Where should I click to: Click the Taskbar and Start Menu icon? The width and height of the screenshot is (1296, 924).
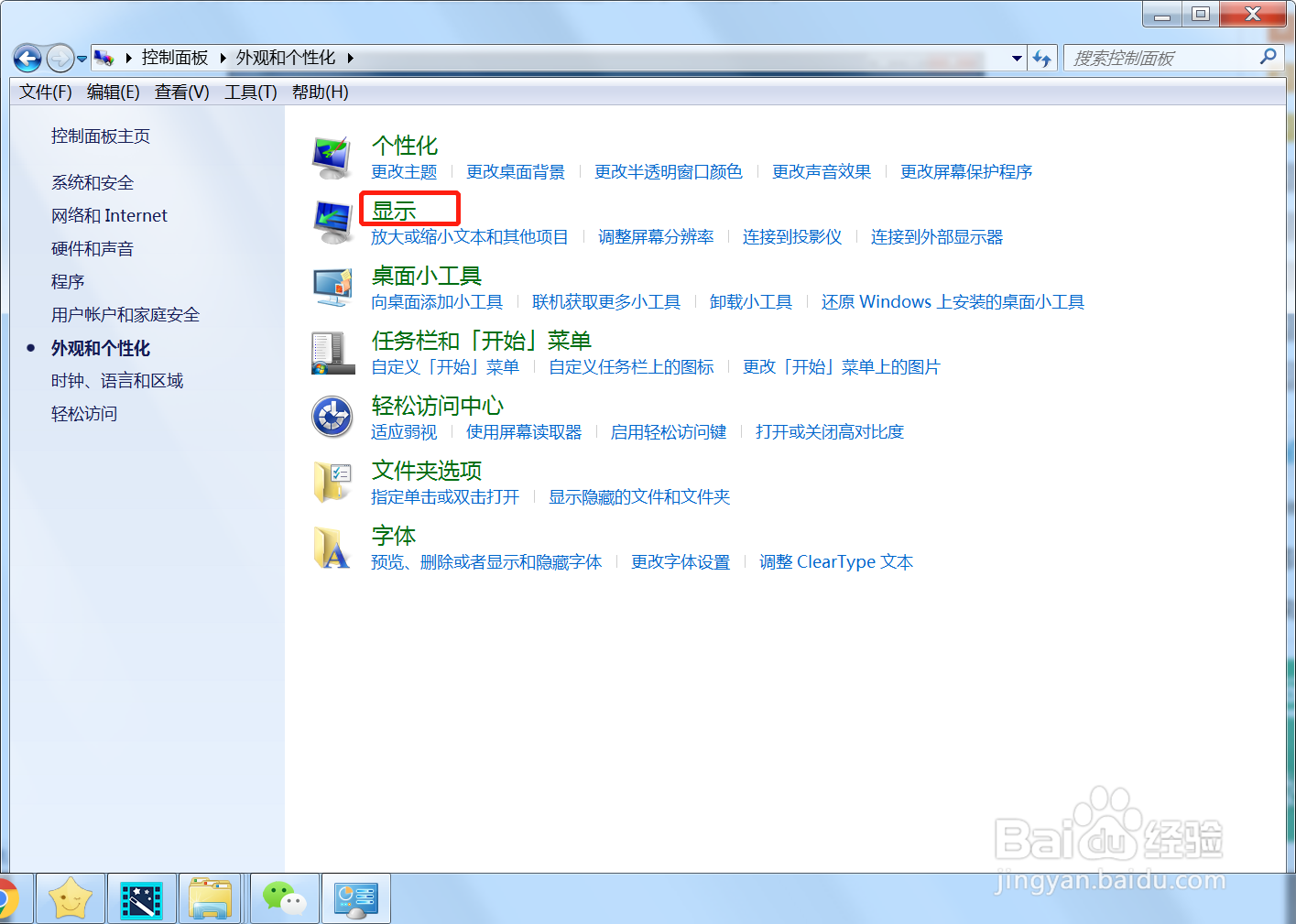tap(332, 351)
